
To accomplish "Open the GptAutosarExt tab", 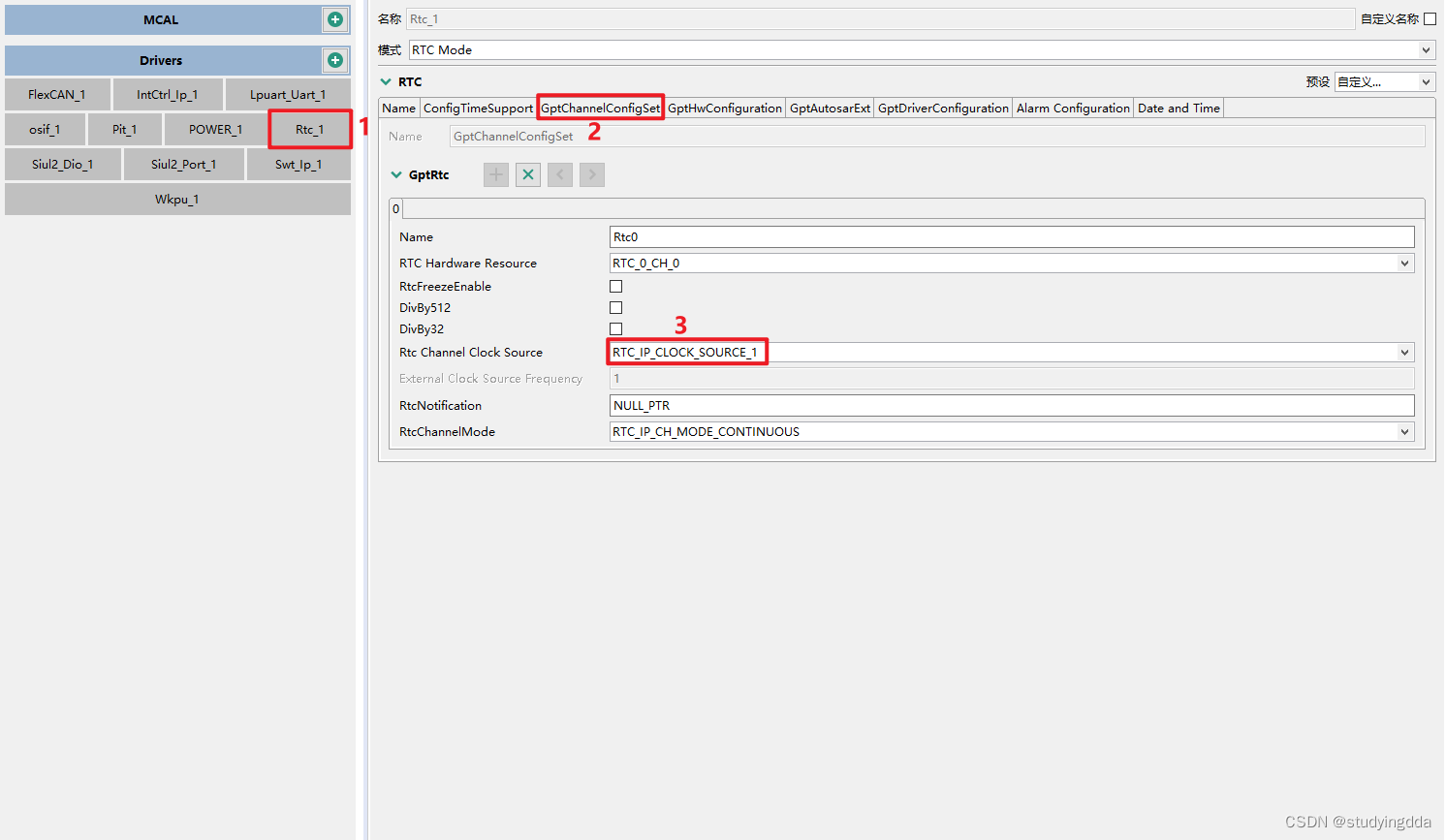I will tap(830, 109).
